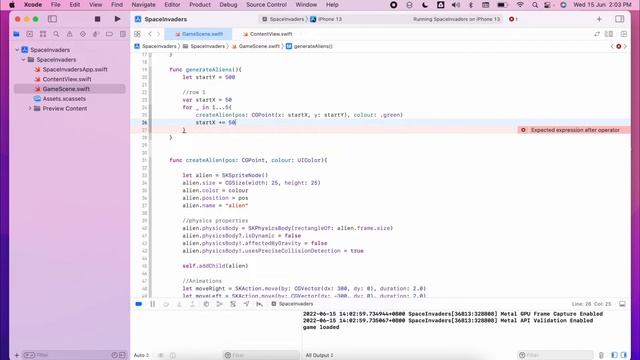Click the Run play button
This screenshot has height=360, width=640.
tap(117, 19)
